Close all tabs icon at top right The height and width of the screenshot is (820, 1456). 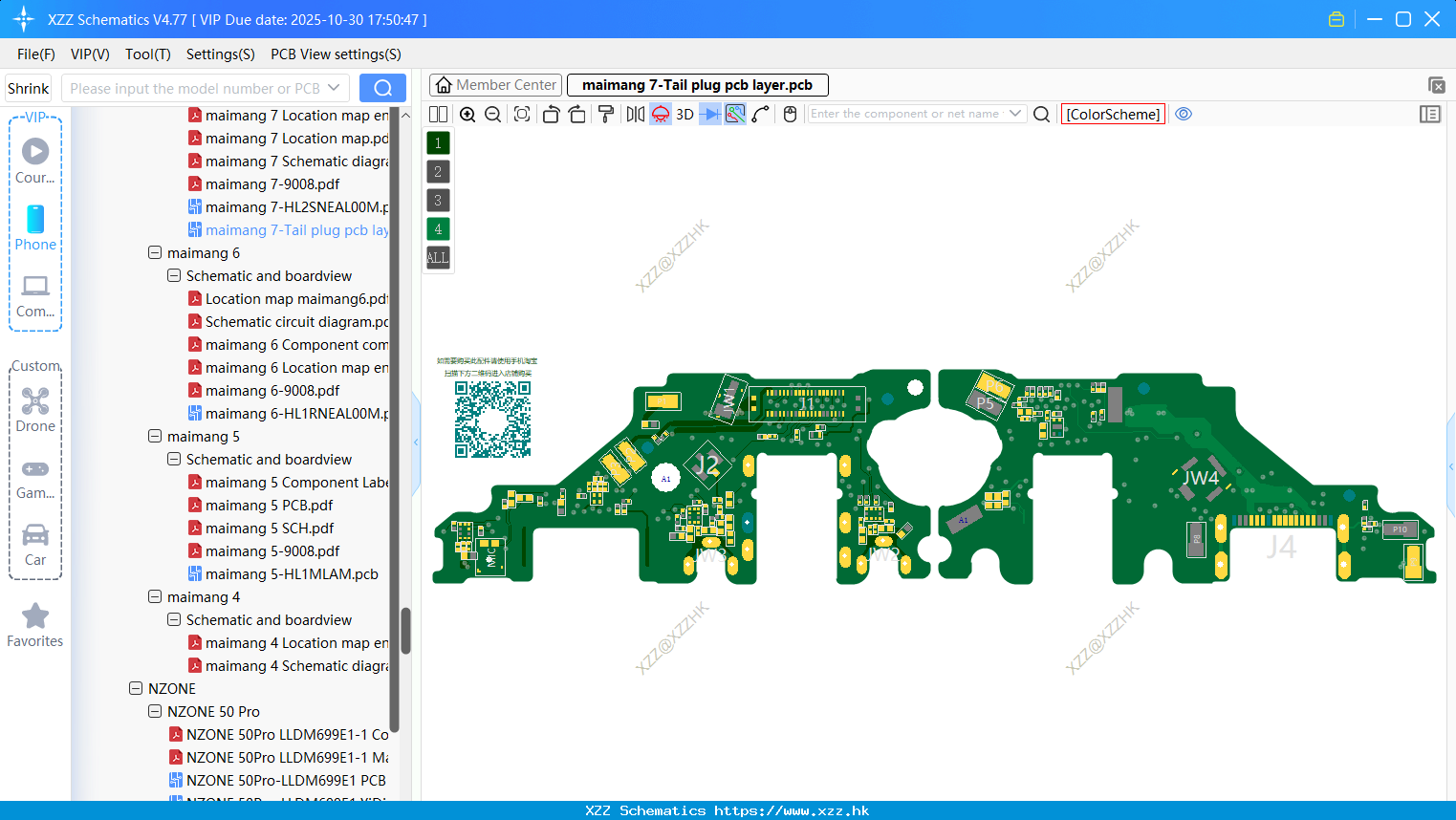tap(1436, 85)
